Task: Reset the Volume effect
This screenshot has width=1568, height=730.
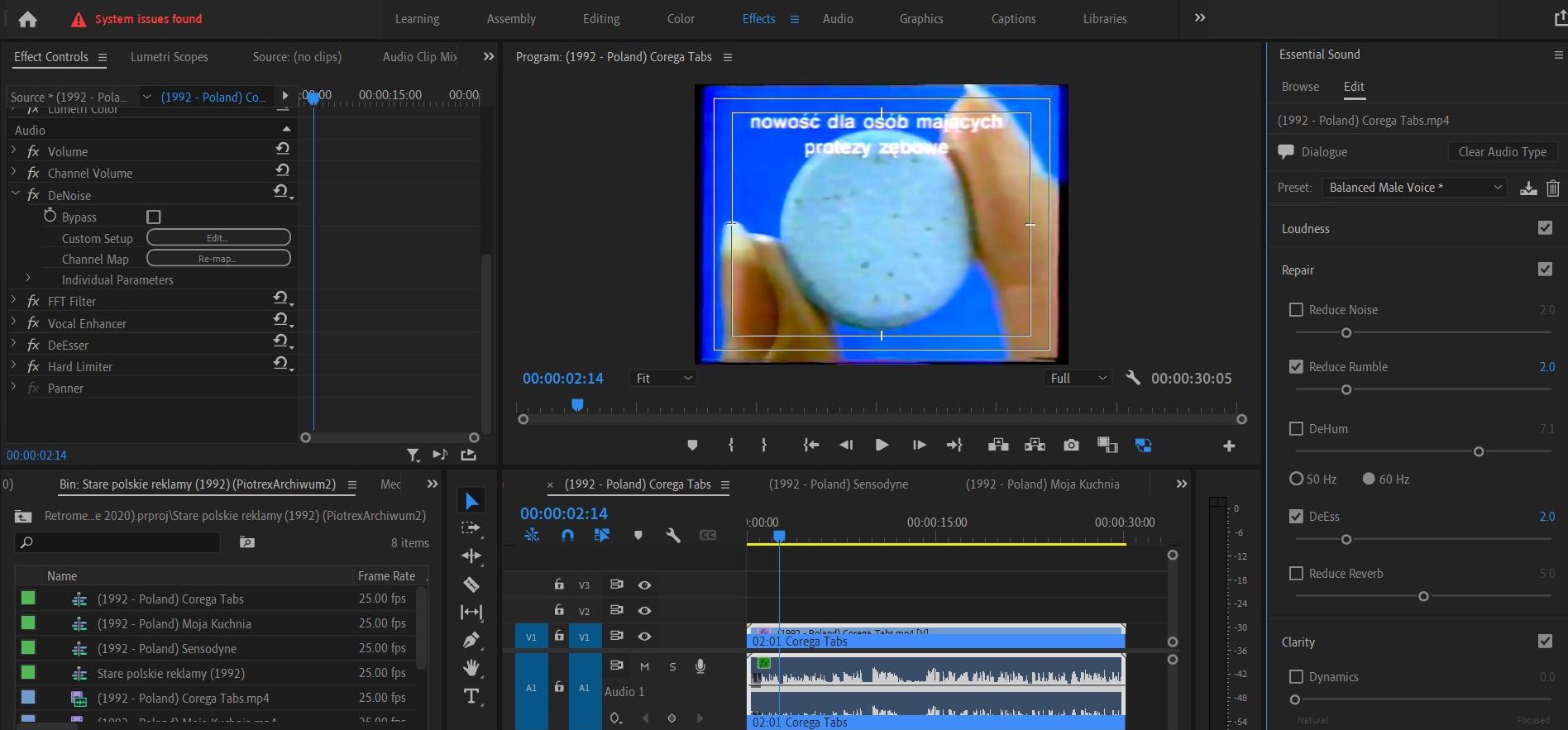Action: pos(283,149)
